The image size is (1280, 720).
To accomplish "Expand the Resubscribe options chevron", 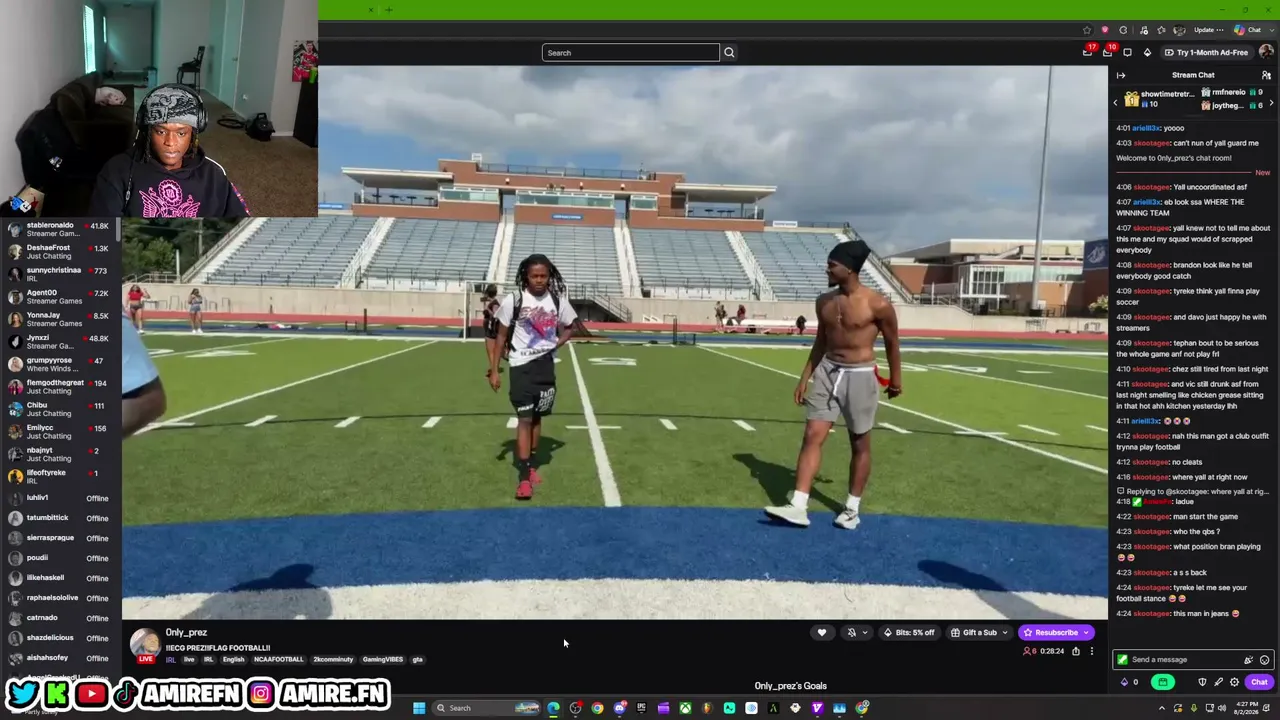I will point(1087,632).
